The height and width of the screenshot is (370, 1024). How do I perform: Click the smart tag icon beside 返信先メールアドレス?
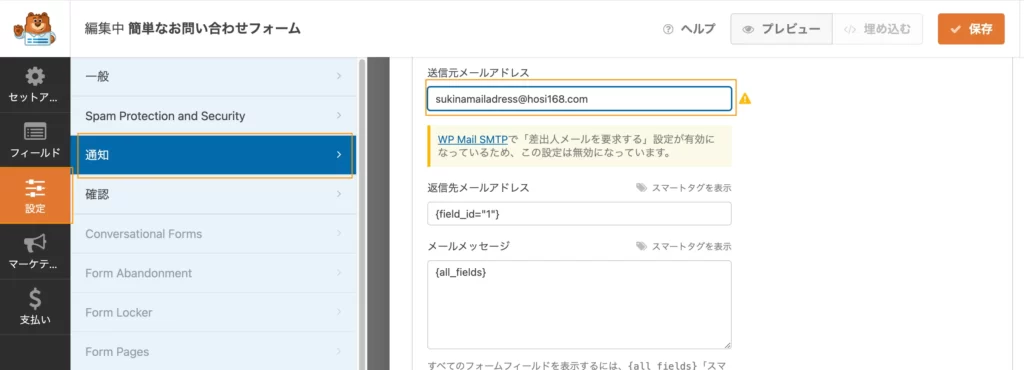pyautogui.click(x=642, y=188)
